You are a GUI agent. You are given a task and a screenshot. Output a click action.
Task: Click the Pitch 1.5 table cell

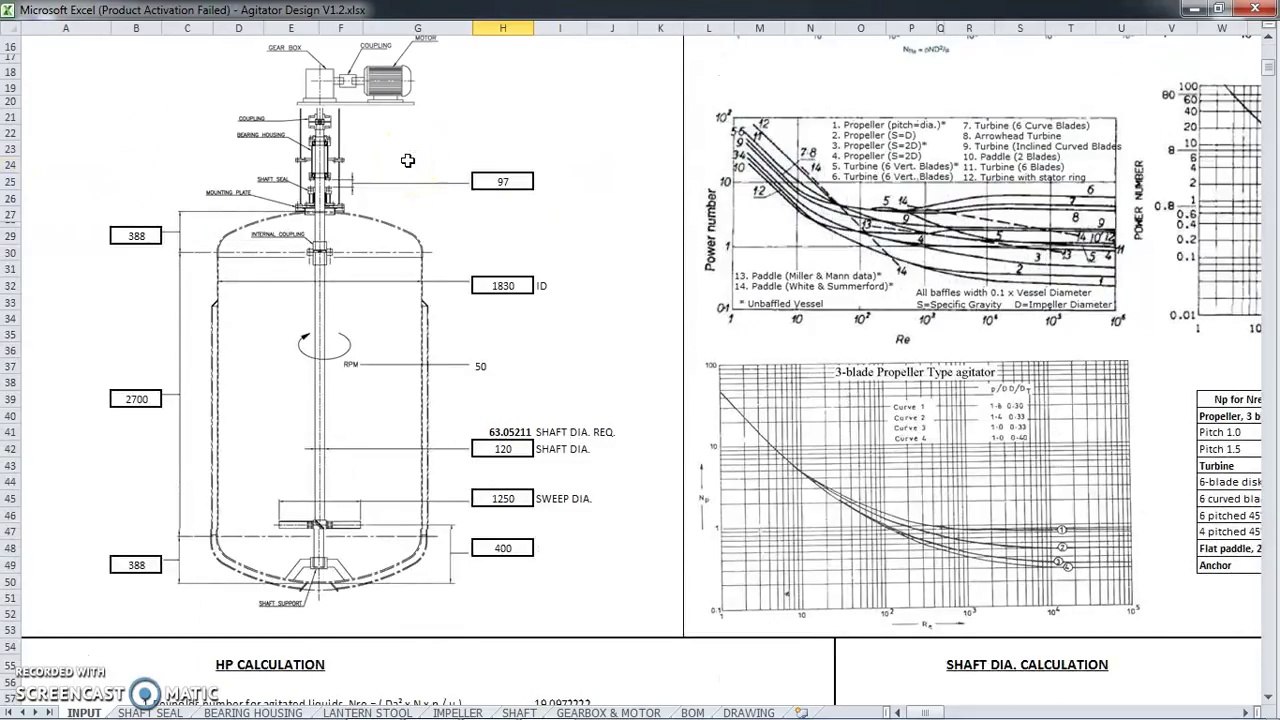pos(1229,449)
